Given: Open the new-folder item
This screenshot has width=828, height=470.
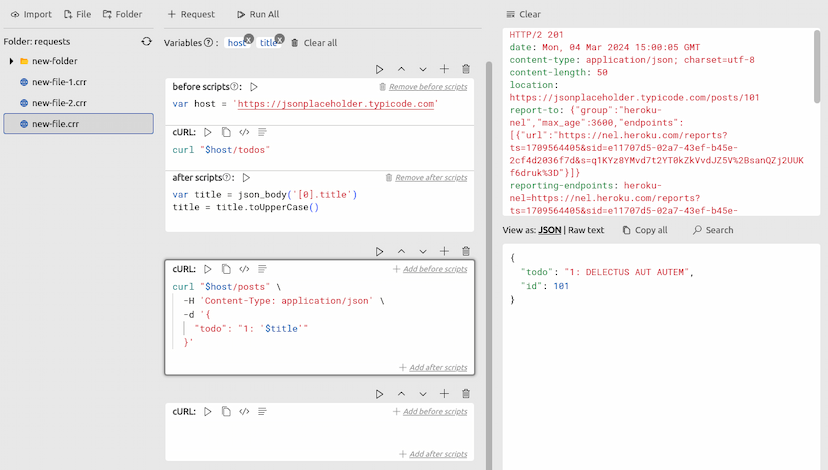Looking at the screenshot, I should coord(54,61).
